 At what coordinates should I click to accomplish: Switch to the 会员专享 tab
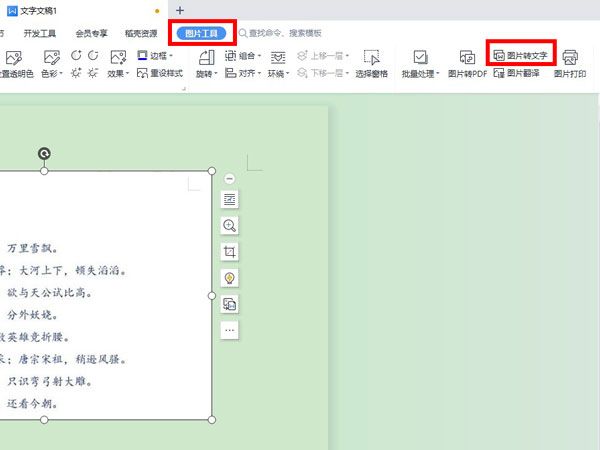[91, 34]
